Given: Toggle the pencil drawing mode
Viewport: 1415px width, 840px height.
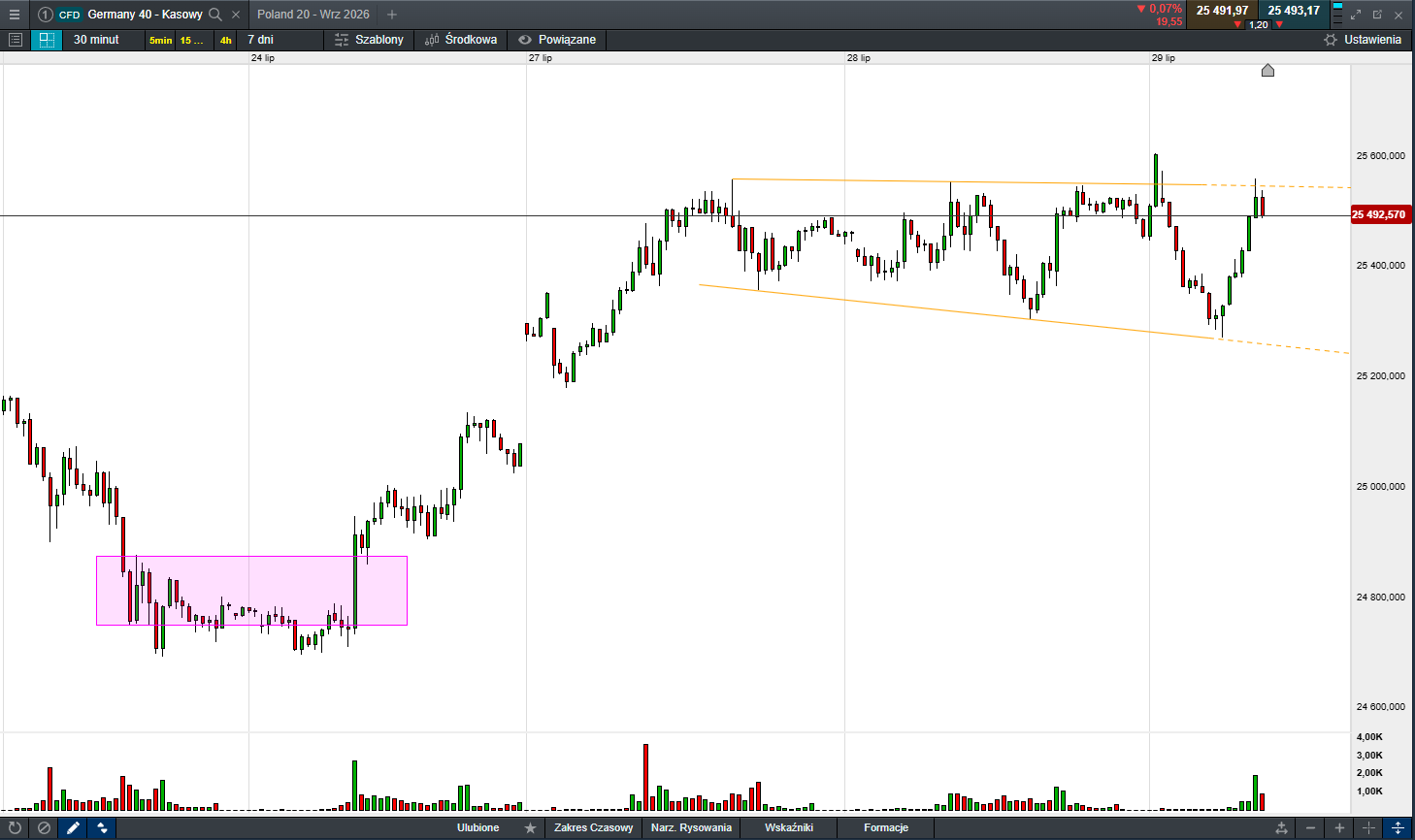Looking at the screenshot, I should click(73, 827).
